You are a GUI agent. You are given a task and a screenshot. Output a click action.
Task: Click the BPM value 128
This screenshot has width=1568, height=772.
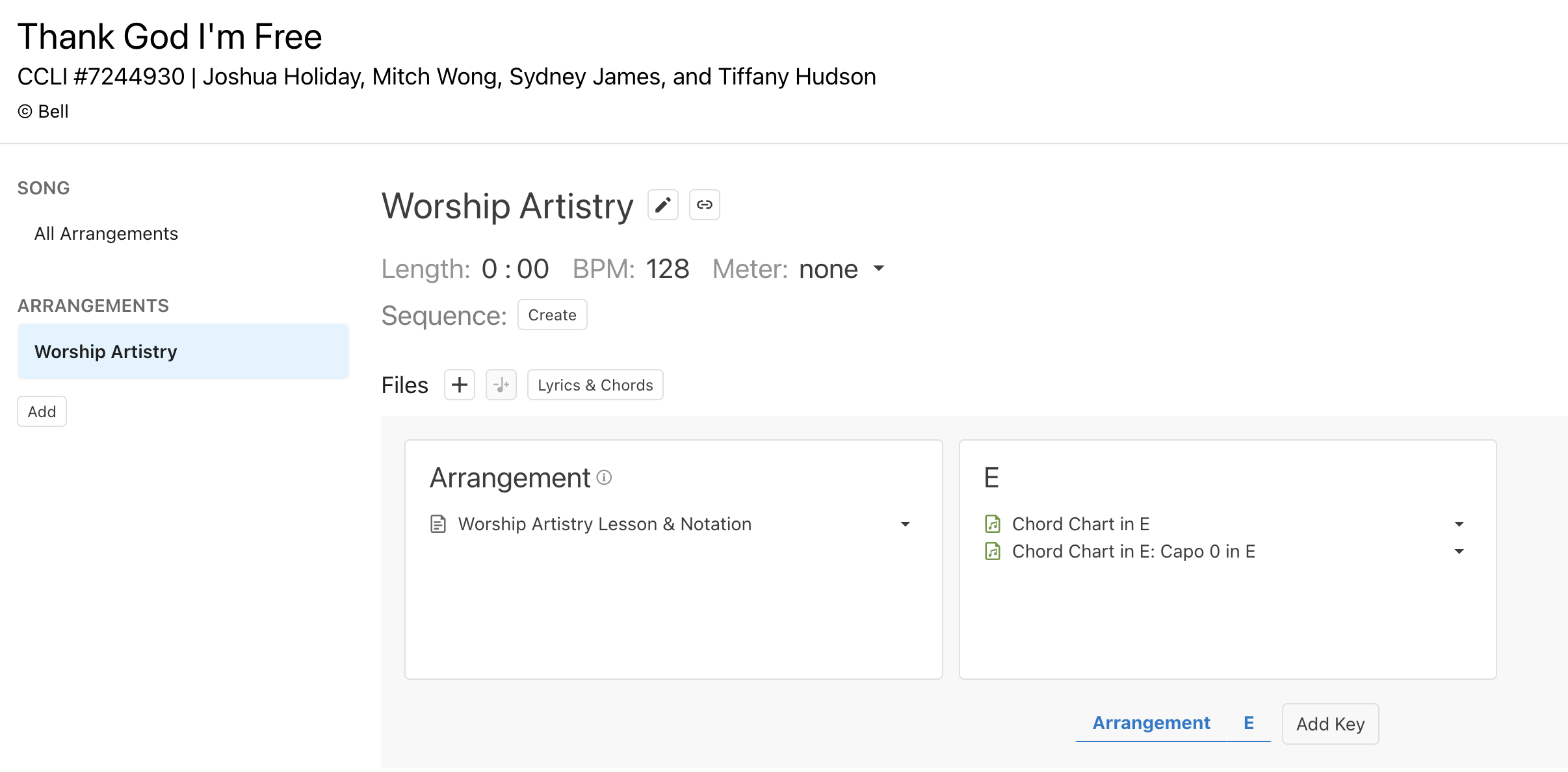(x=668, y=269)
